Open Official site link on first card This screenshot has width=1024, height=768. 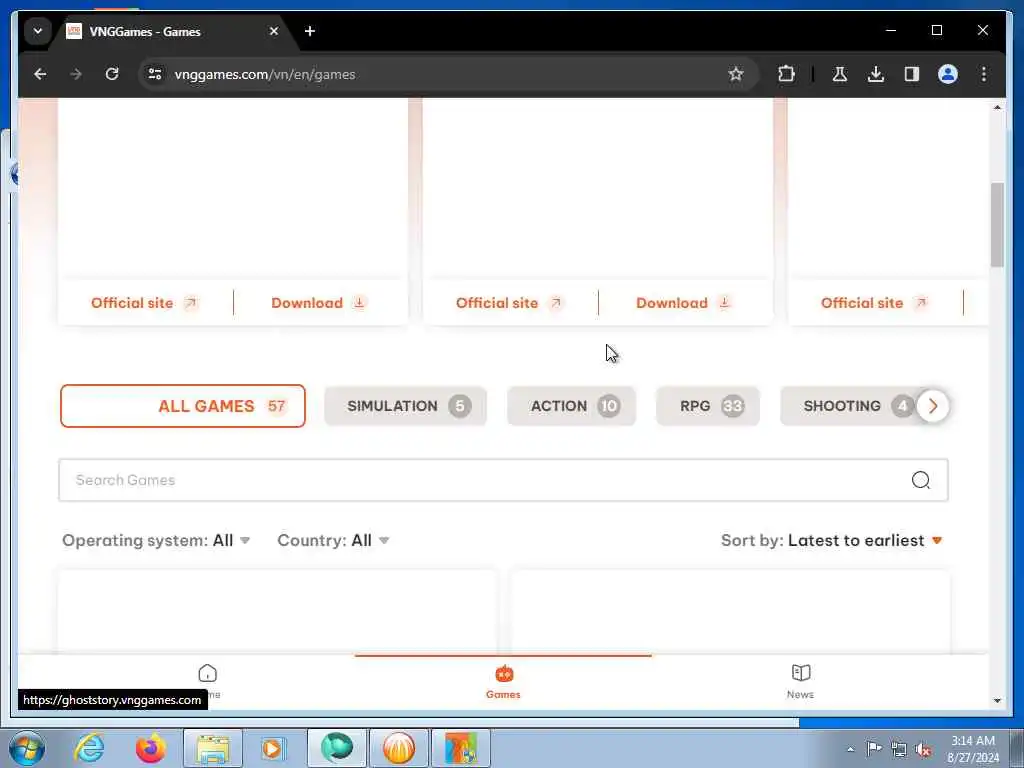pyautogui.click(x=144, y=303)
